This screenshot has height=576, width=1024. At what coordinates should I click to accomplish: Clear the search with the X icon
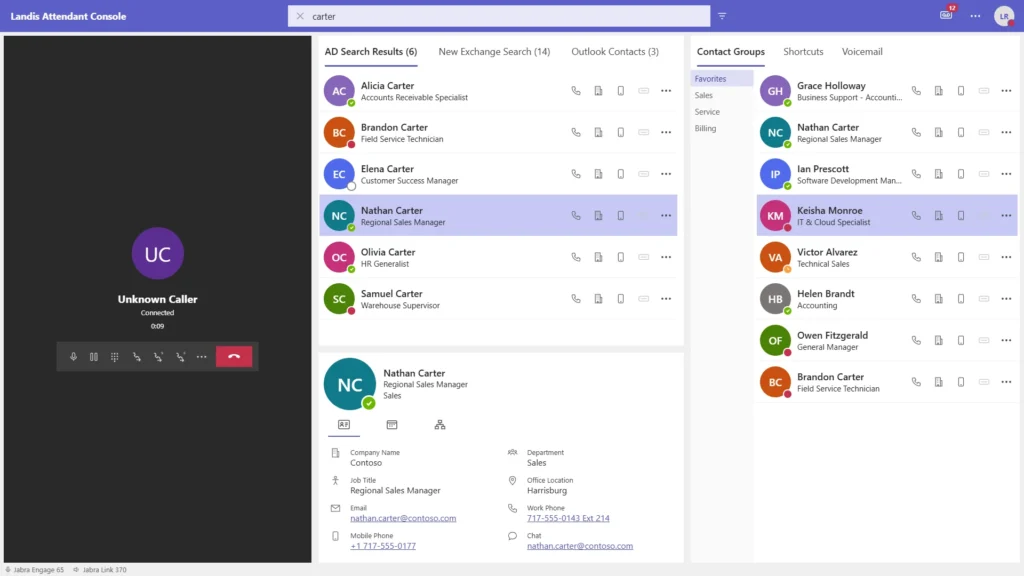pos(300,16)
